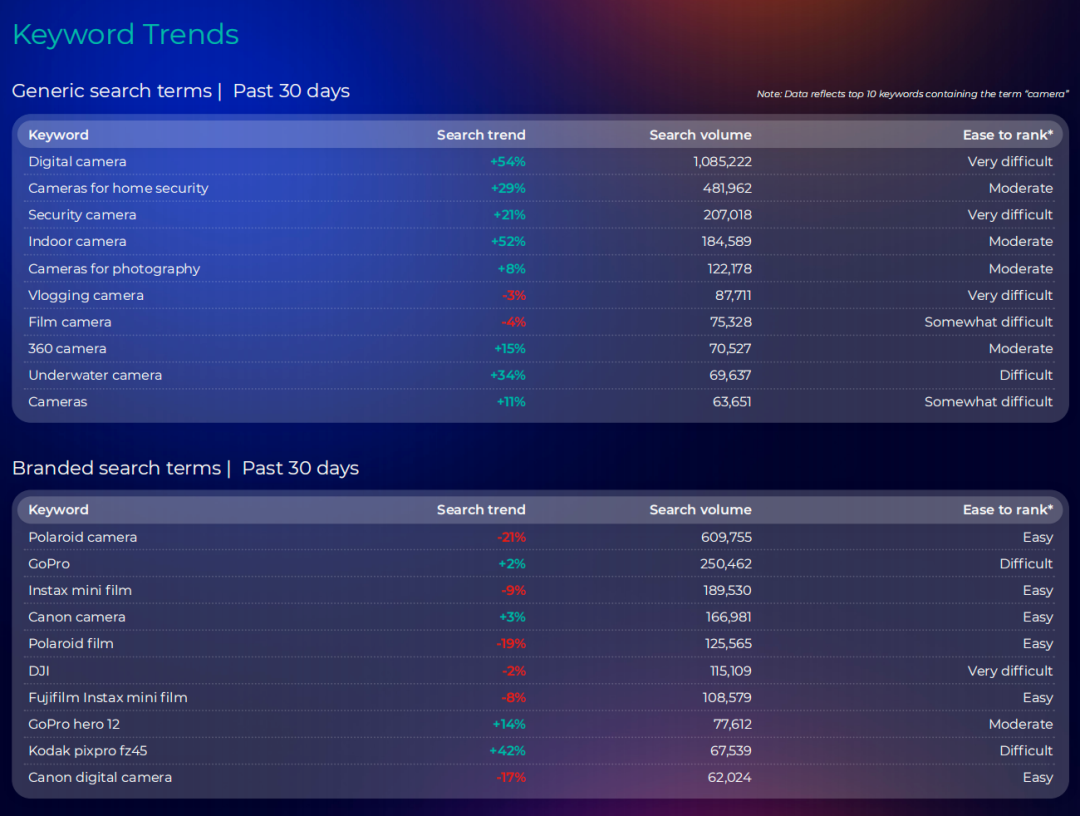Click 'Very difficult' in the DJI row
Screen dimensions: 1080x816
[x=1010, y=671]
